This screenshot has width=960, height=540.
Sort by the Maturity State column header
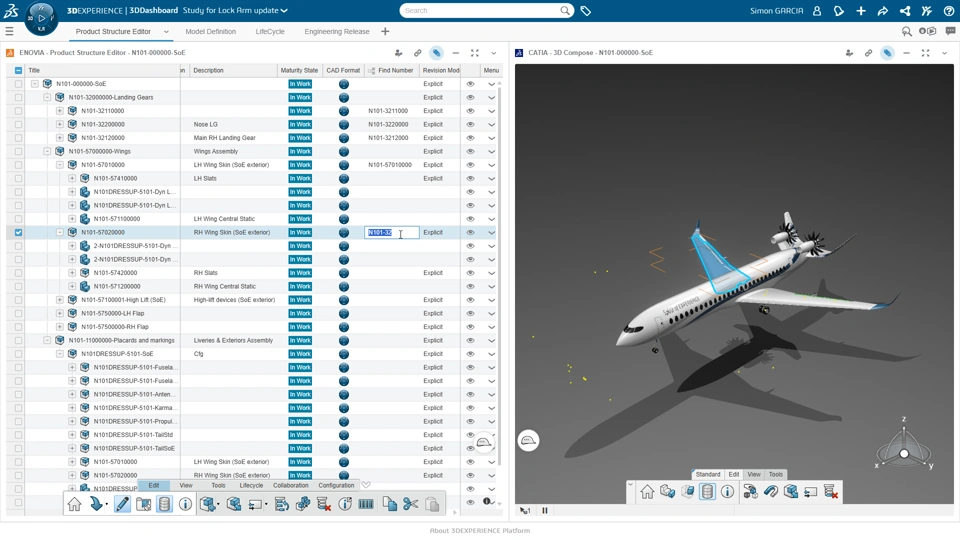(299, 70)
